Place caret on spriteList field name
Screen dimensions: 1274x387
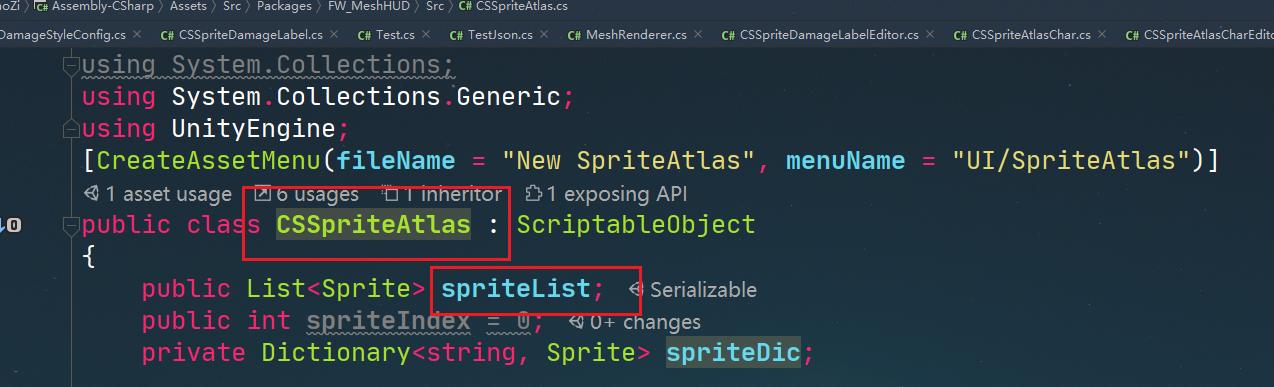(x=515, y=289)
